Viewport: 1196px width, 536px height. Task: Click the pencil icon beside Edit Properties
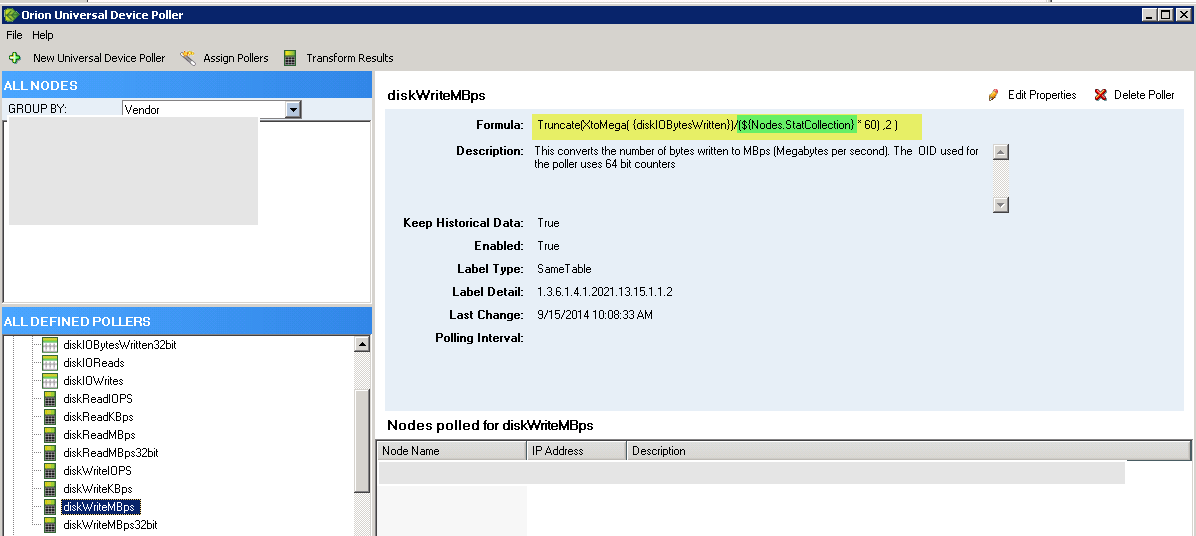click(x=993, y=95)
